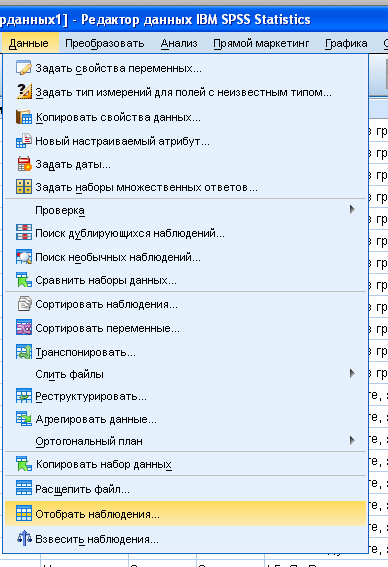The height and width of the screenshot is (567, 388).
Task: Open the 'Анализ' menu
Action: (x=179, y=43)
